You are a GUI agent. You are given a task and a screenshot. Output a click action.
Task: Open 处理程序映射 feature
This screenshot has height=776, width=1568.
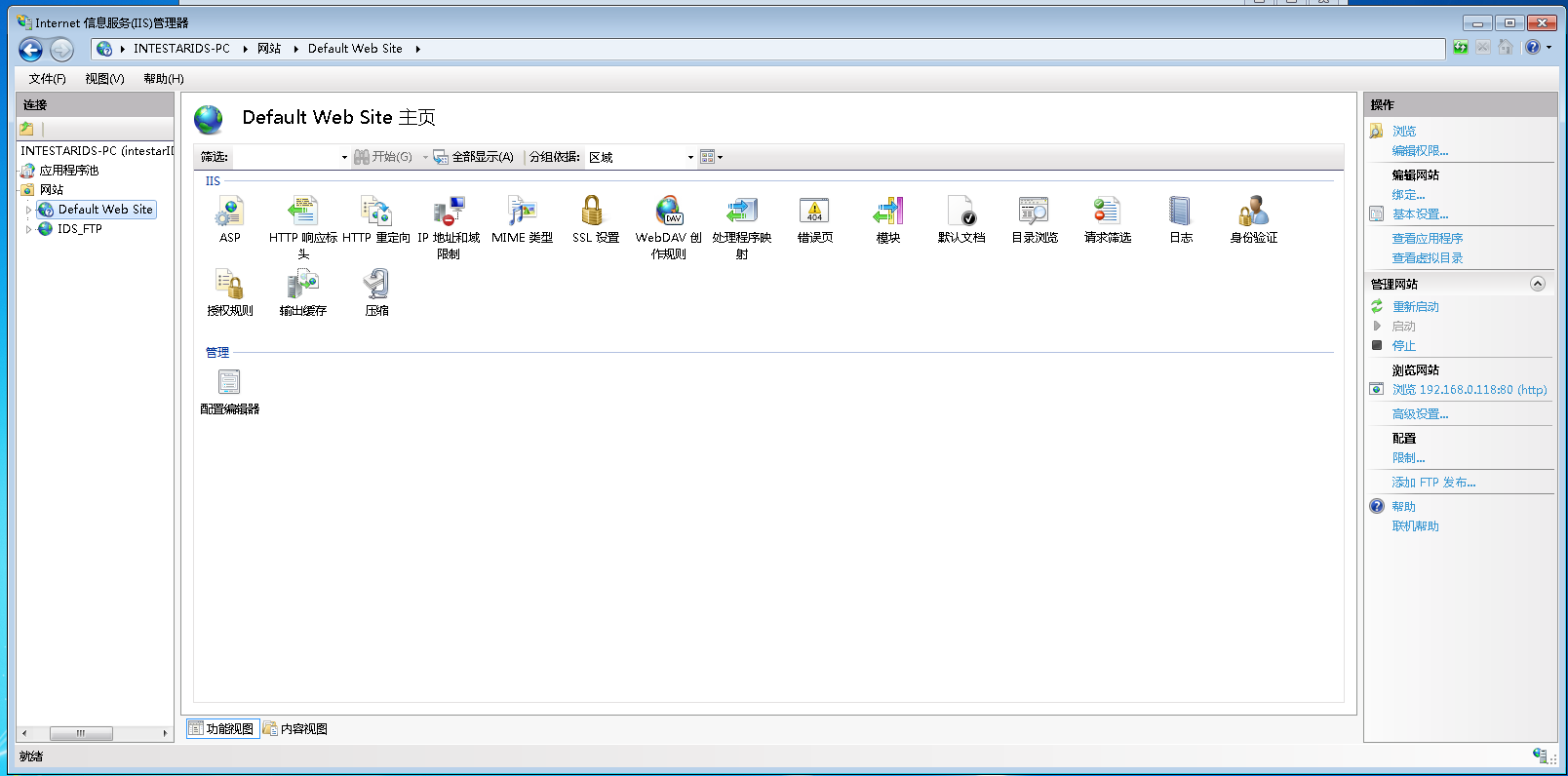pos(742,226)
